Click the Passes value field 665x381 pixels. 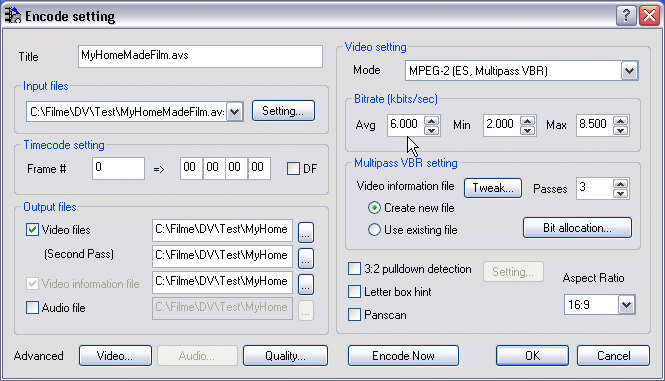coord(594,188)
